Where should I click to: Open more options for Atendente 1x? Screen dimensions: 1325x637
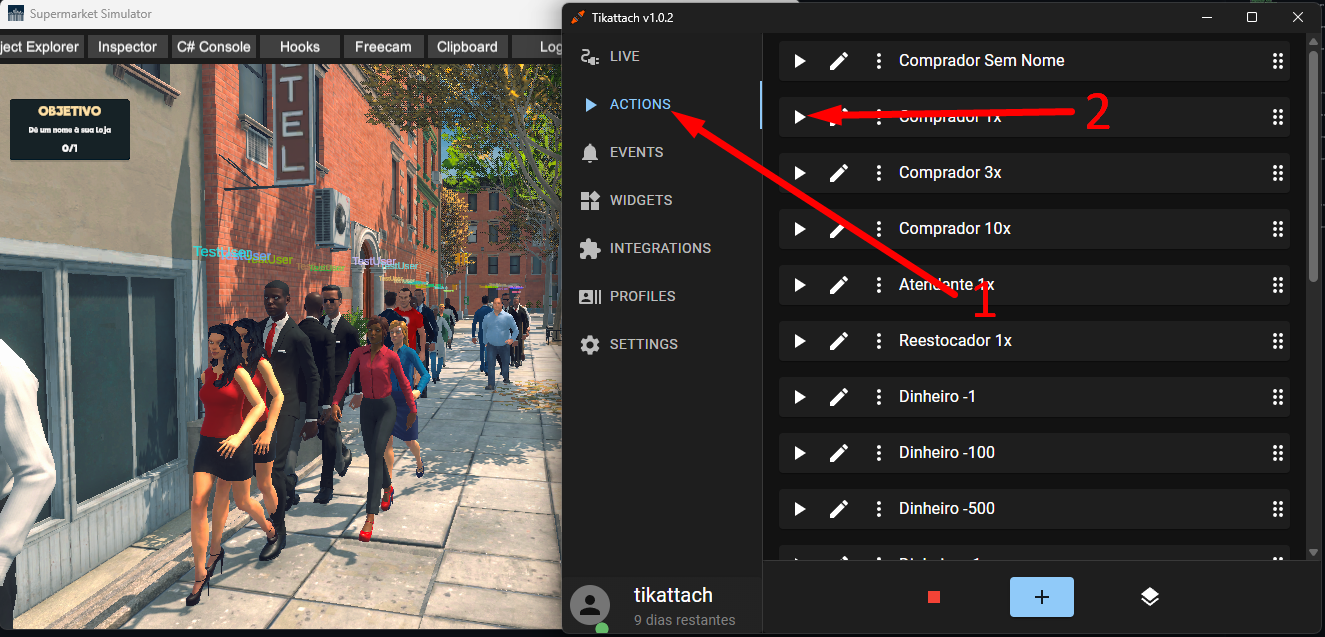[x=879, y=285]
